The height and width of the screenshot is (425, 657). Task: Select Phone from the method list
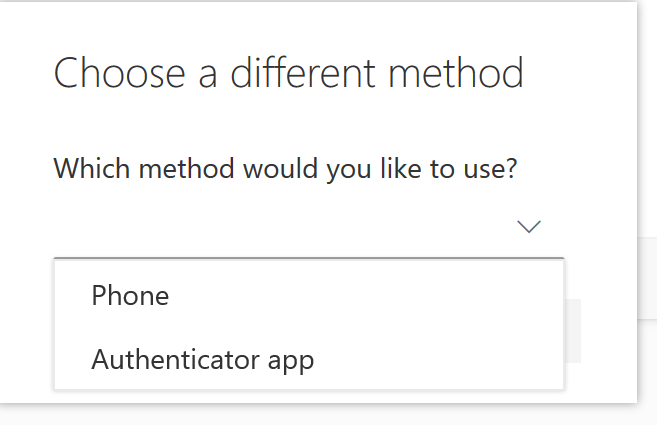(x=309, y=295)
